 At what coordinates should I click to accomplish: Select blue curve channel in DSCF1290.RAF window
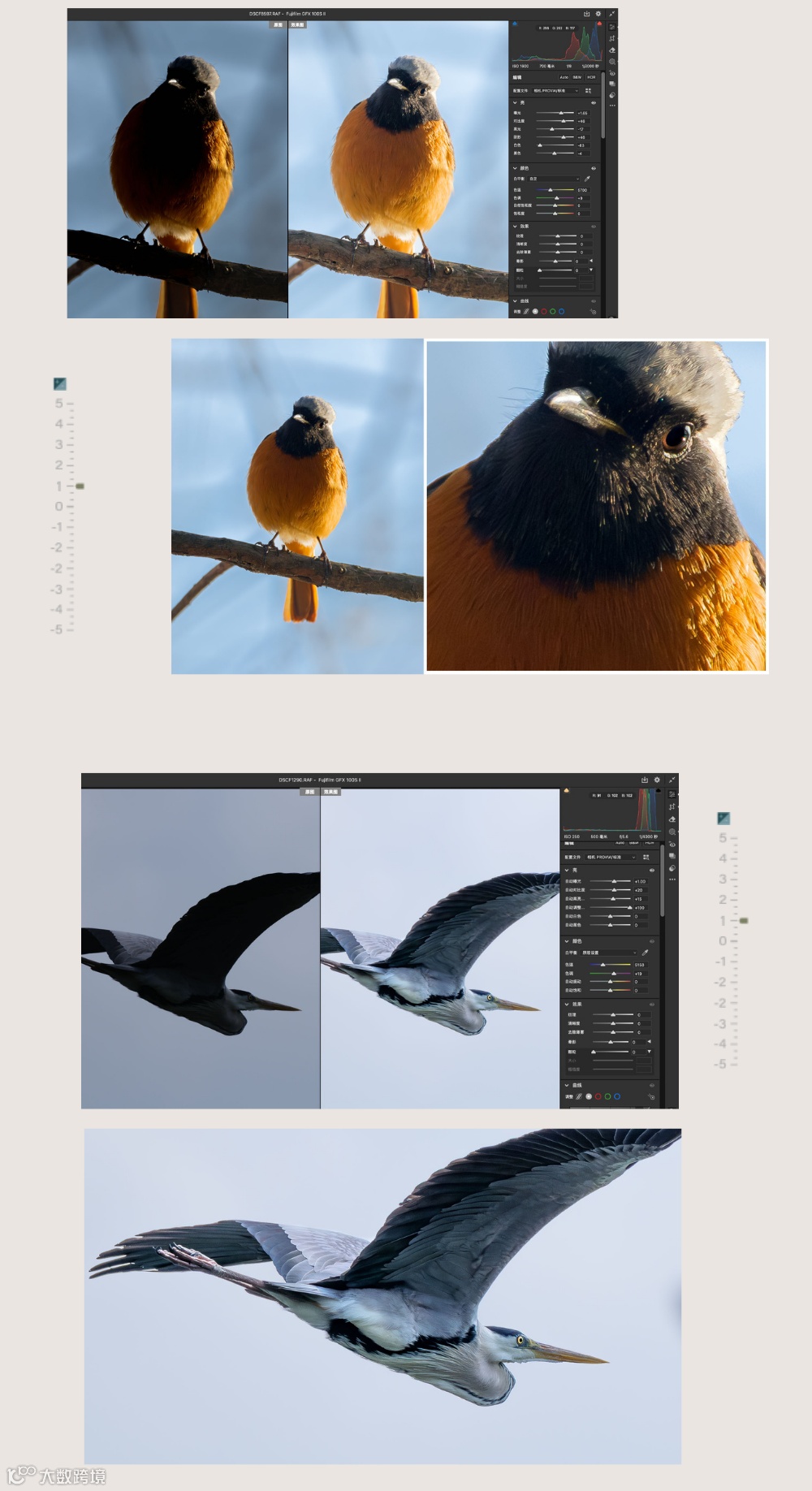[x=617, y=1096]
